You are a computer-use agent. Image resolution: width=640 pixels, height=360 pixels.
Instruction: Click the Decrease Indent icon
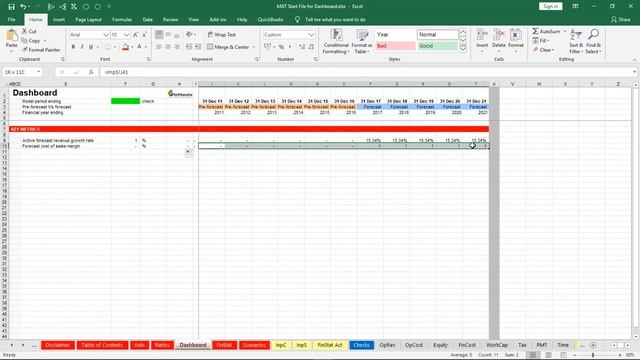(189, 47)
